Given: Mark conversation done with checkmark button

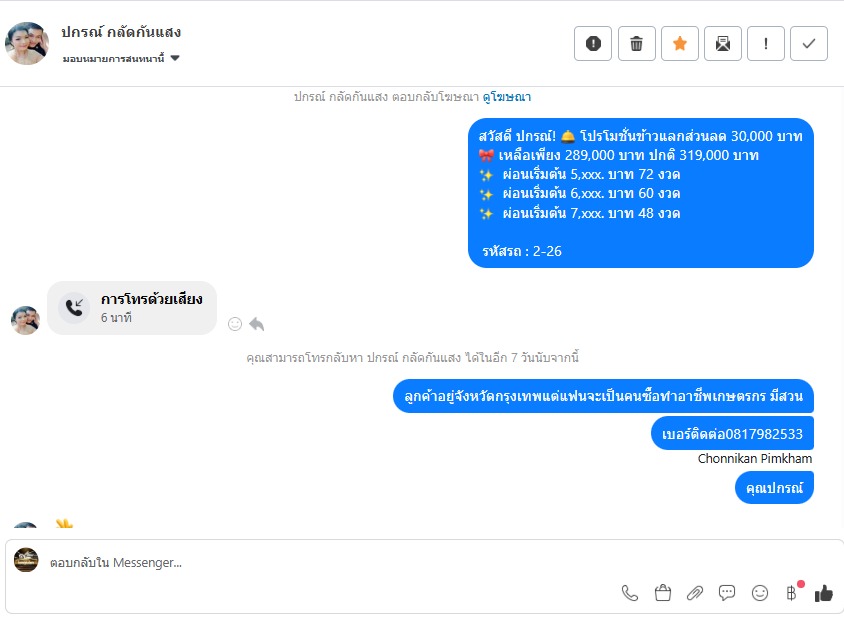Looking at the screenshot, I should [809, 44].
